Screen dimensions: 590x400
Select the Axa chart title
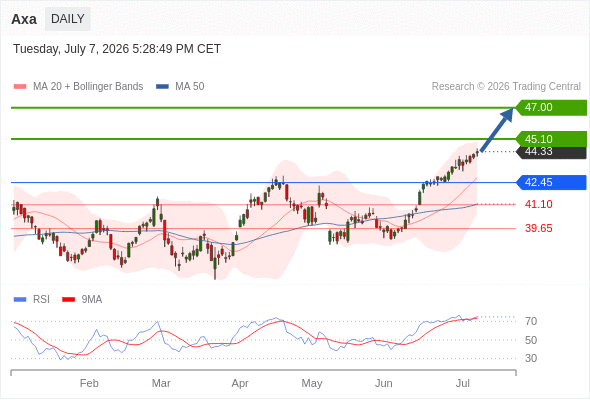tap(24, 19)
